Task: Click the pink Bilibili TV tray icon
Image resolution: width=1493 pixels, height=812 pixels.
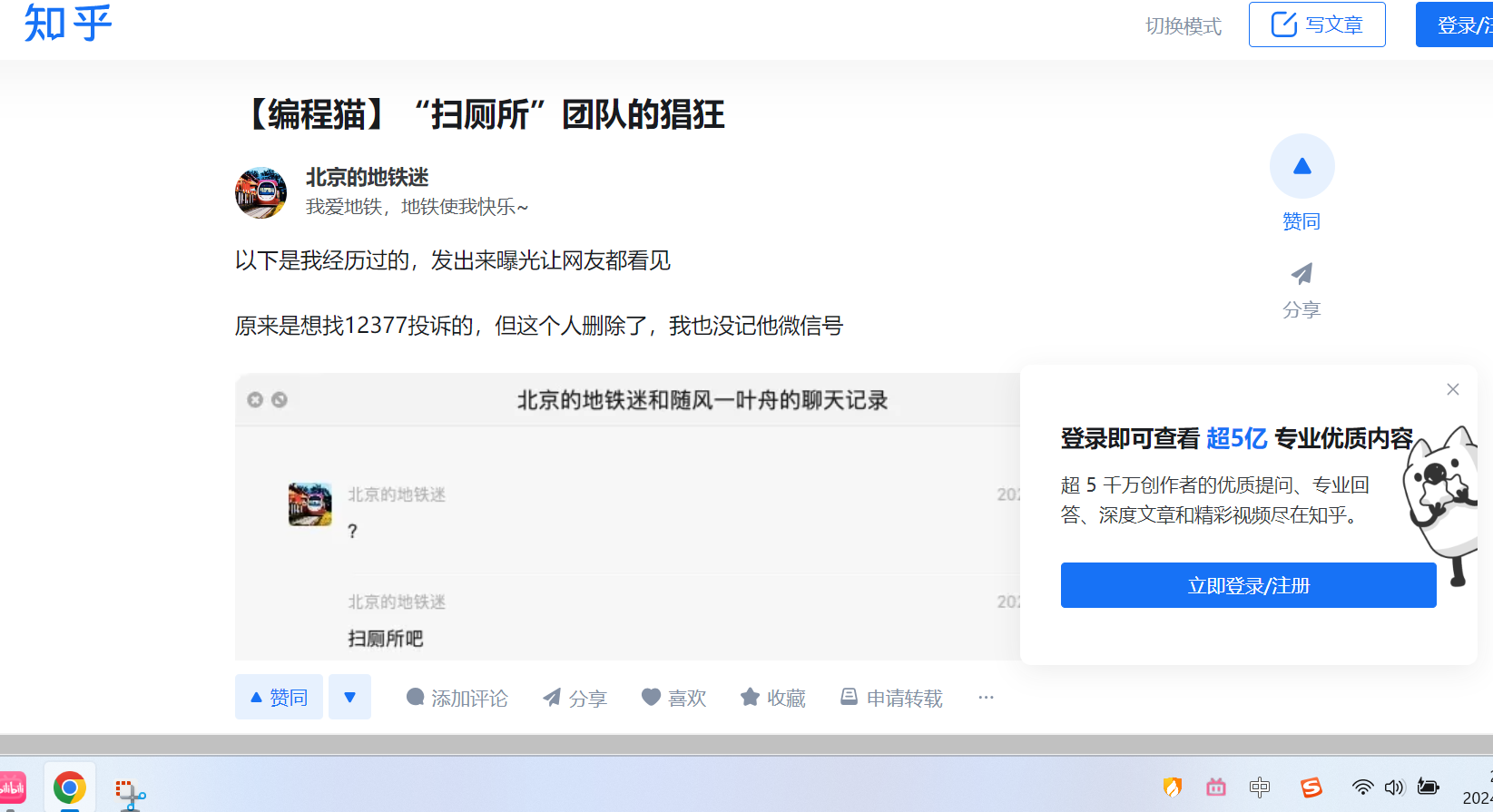Action: (1216, 787)
